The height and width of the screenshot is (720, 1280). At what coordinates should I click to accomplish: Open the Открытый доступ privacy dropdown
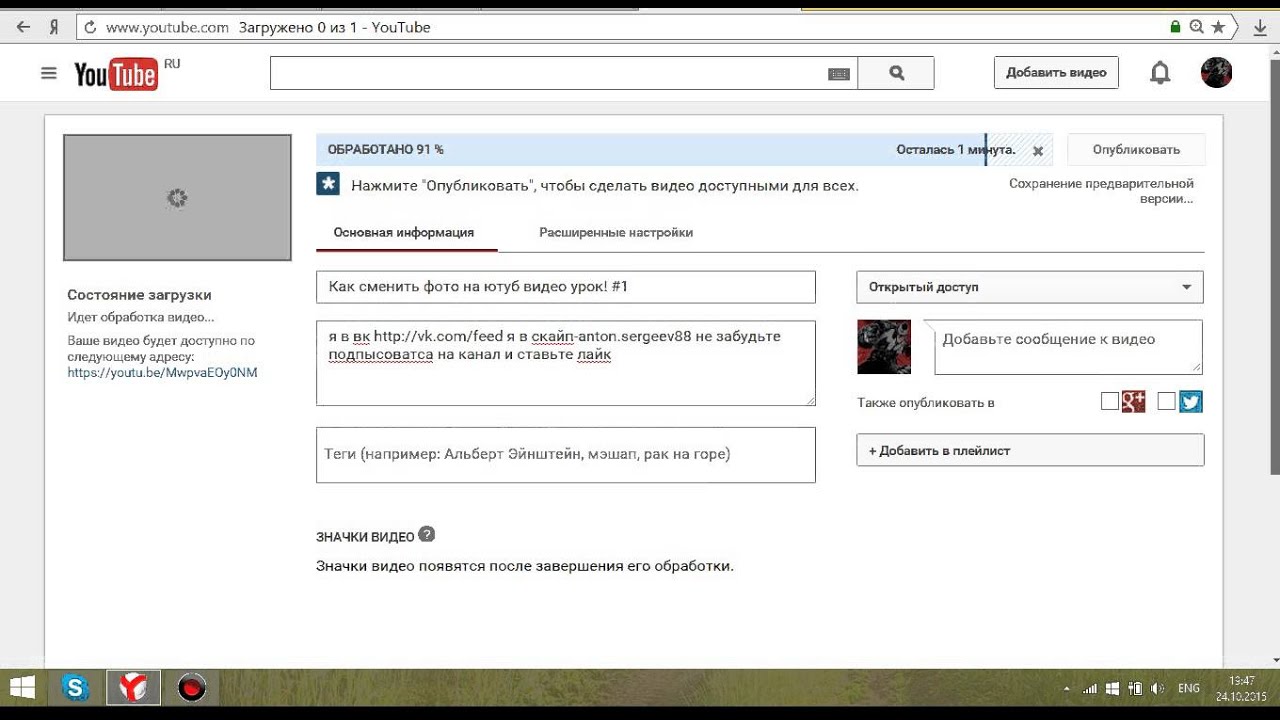click(1030, 287)
